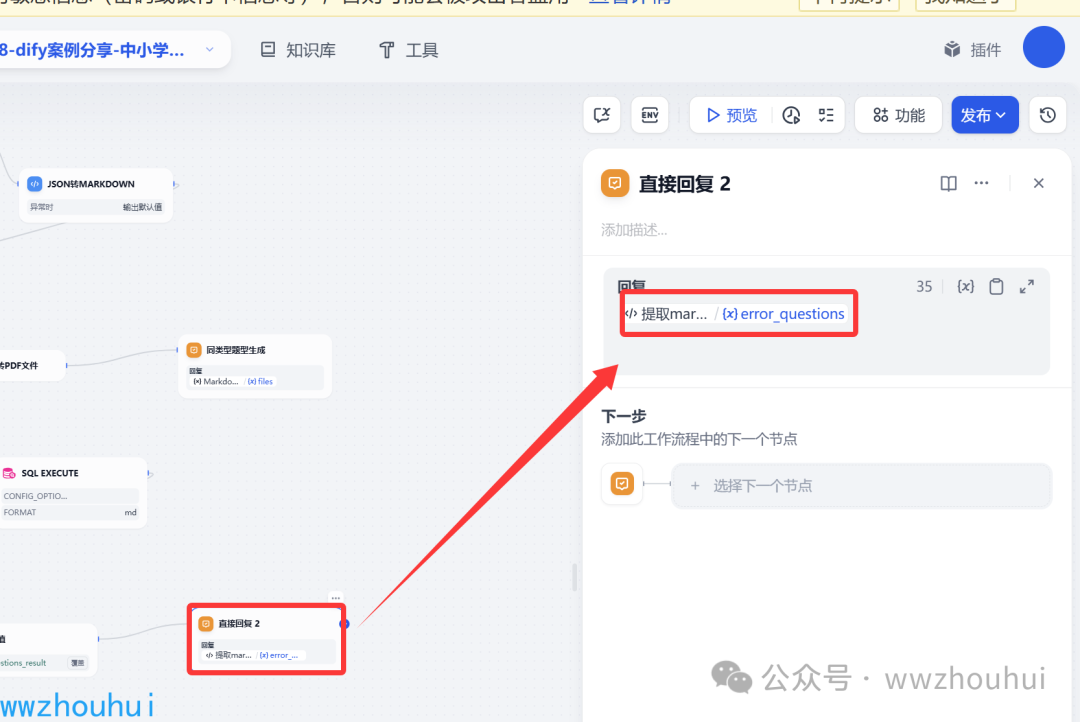Click the output handle of 直接回复 2 node
Image resolution: width=1080 pixels, height=722 pixels.
[344, 624]
